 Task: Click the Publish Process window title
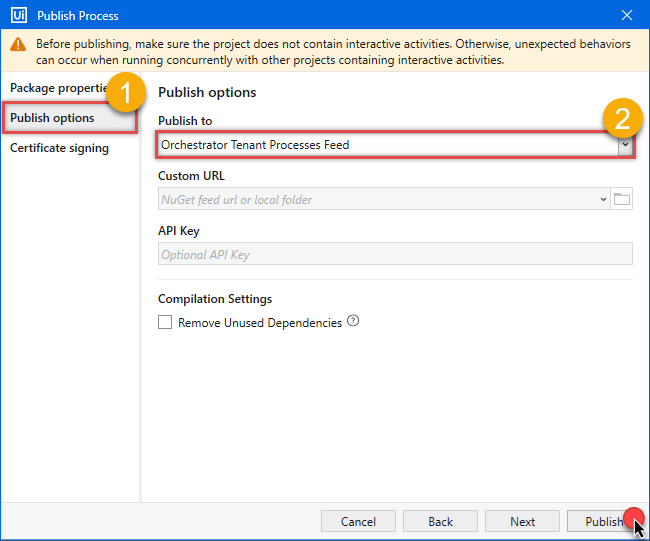[78, 16]
